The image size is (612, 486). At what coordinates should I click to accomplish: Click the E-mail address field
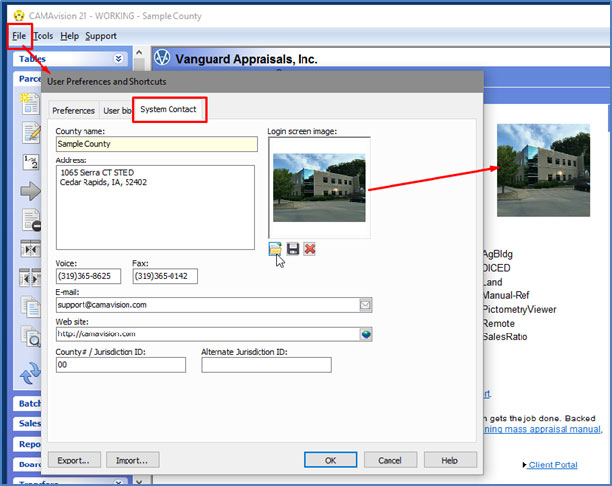[x=207, y=305]
